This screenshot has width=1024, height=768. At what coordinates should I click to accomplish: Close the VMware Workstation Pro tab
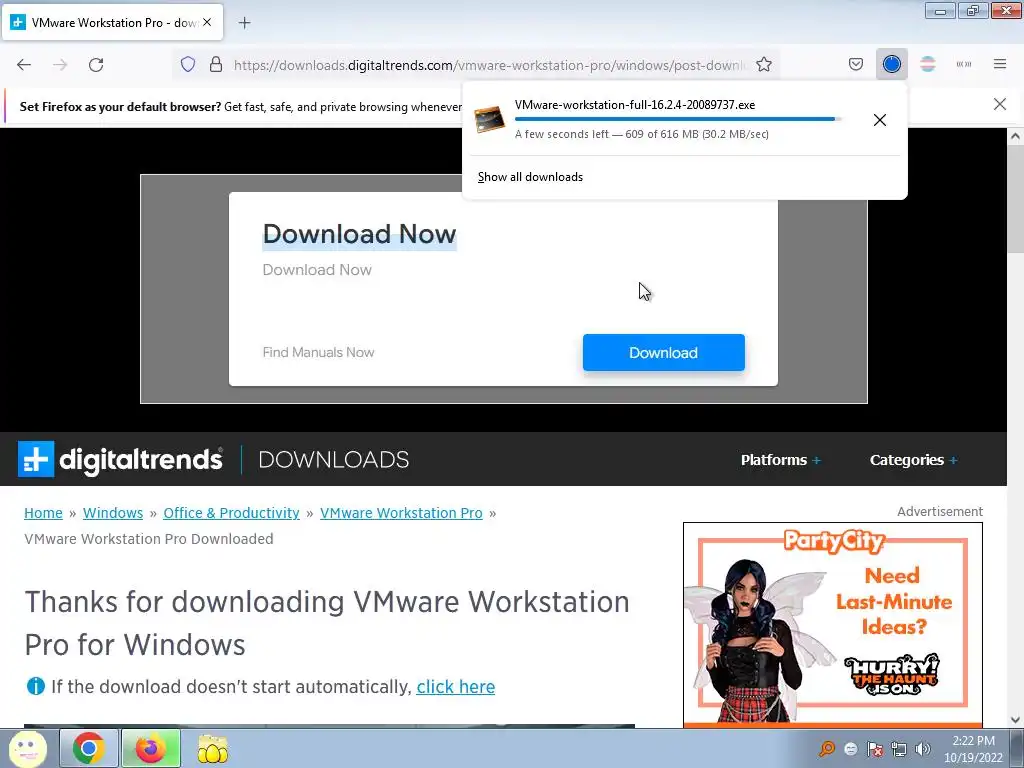coord(207,22)
